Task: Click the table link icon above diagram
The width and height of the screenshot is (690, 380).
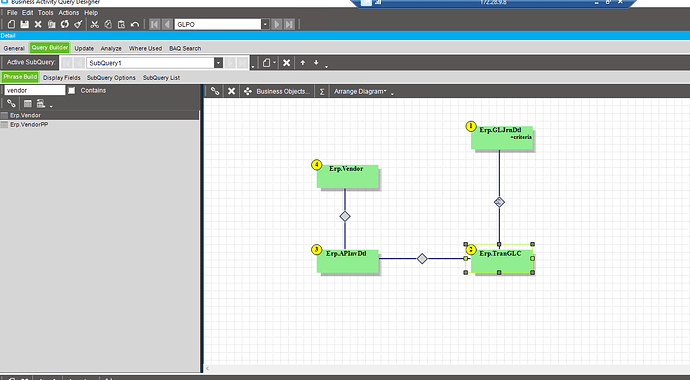Action: coord(215,91)
